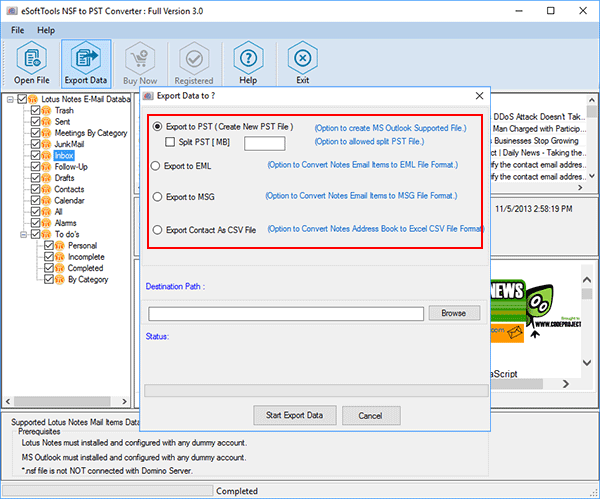Screen dimensions: 600x499
Task: Click the Destination Path text field
Action: click(285, 314)
